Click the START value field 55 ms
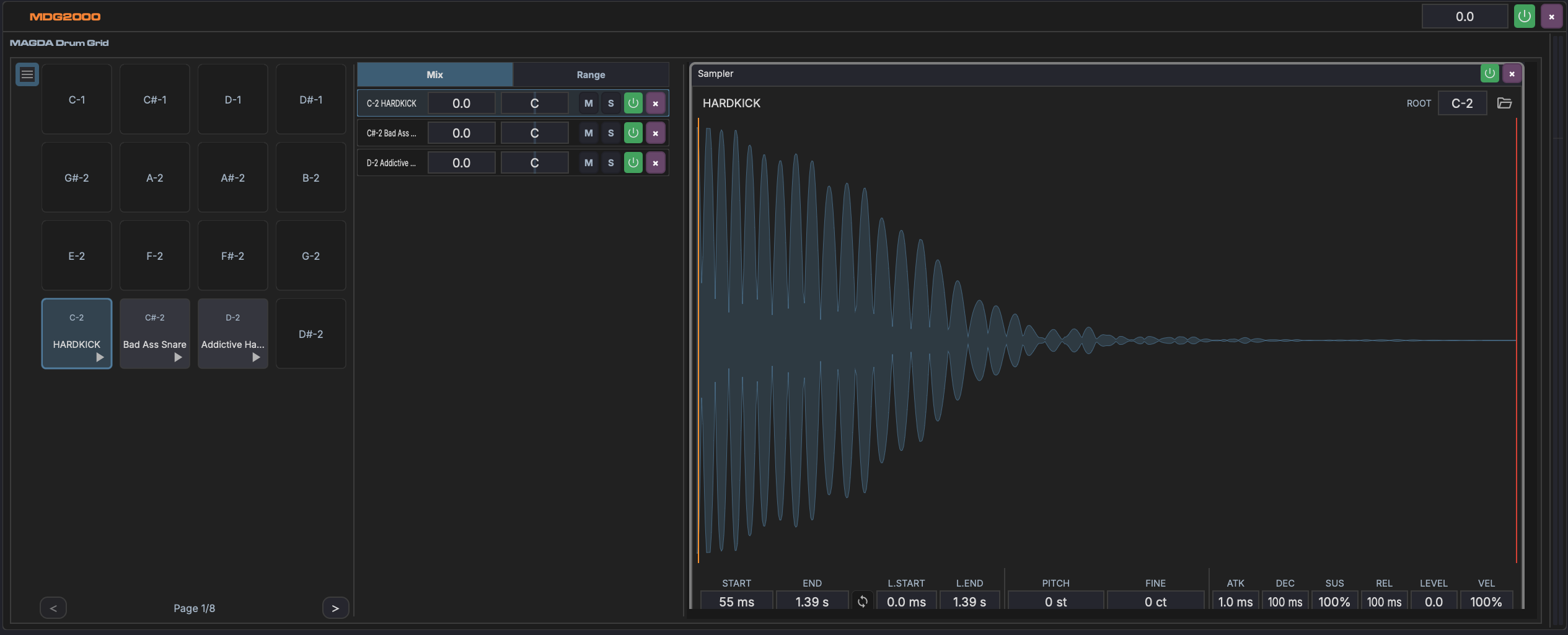Image resolution: width=1568 pixels, height=635 pixels. (736, 602)
